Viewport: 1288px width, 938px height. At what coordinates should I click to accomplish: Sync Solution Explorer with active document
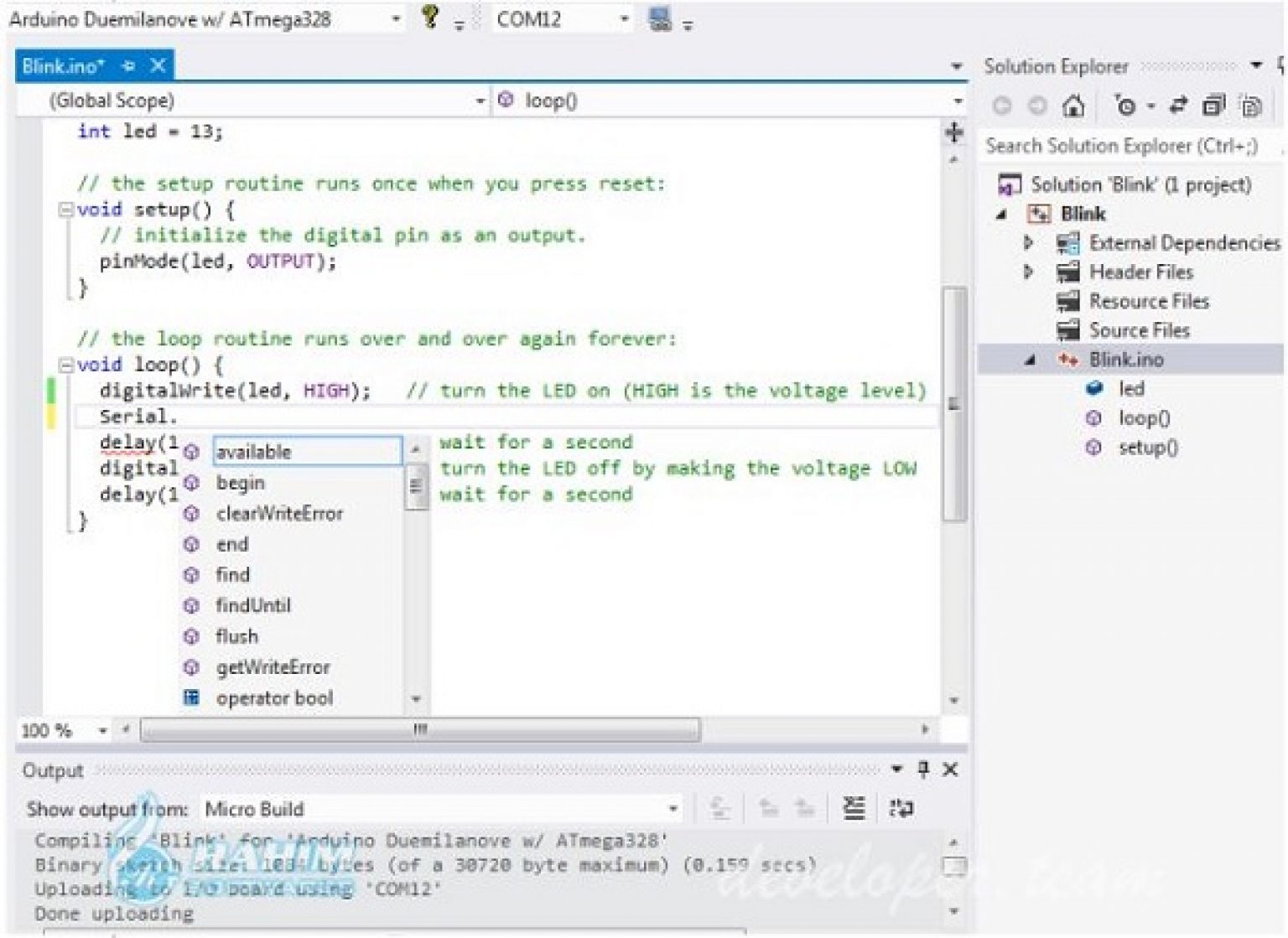1178,106
